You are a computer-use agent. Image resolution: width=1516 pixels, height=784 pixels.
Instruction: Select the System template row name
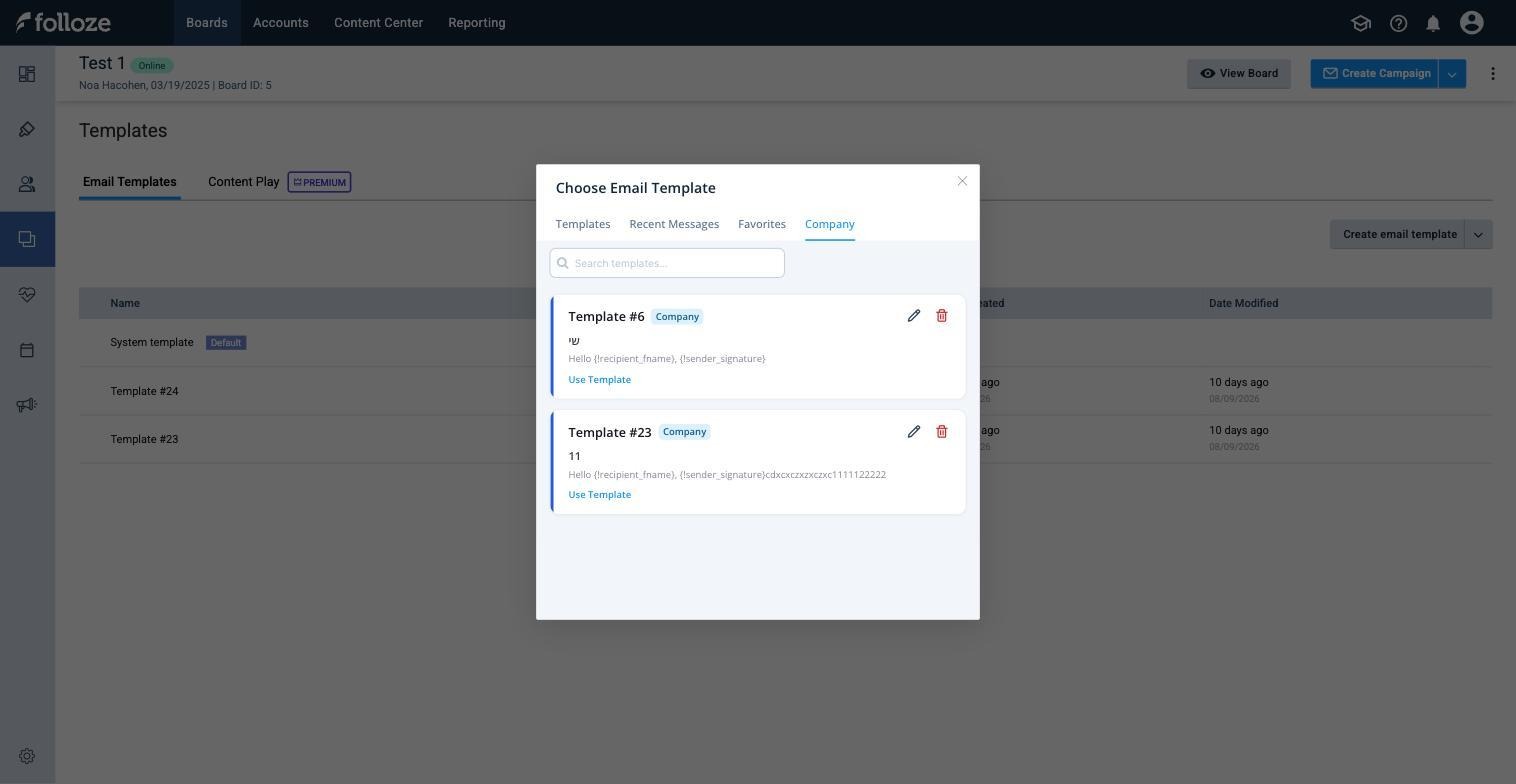[x=152, y=342]
